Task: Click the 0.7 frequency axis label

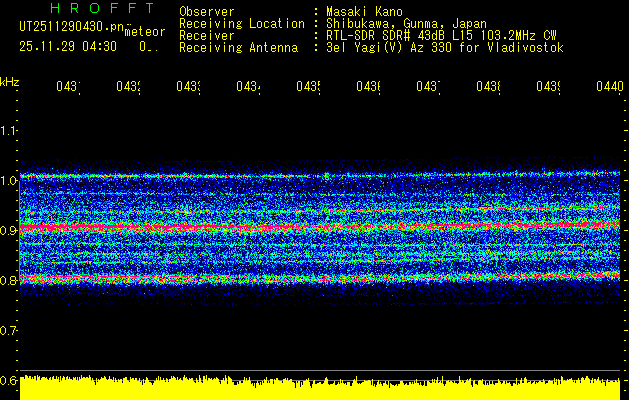Action: [9, 330]
